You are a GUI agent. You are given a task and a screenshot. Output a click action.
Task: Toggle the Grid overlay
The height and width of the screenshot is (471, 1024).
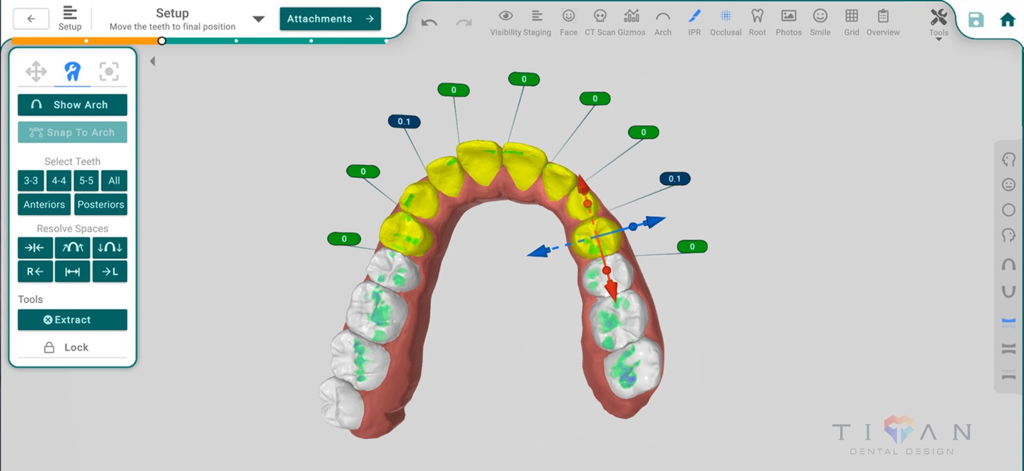pyautogui.click(x=852, y=22)
